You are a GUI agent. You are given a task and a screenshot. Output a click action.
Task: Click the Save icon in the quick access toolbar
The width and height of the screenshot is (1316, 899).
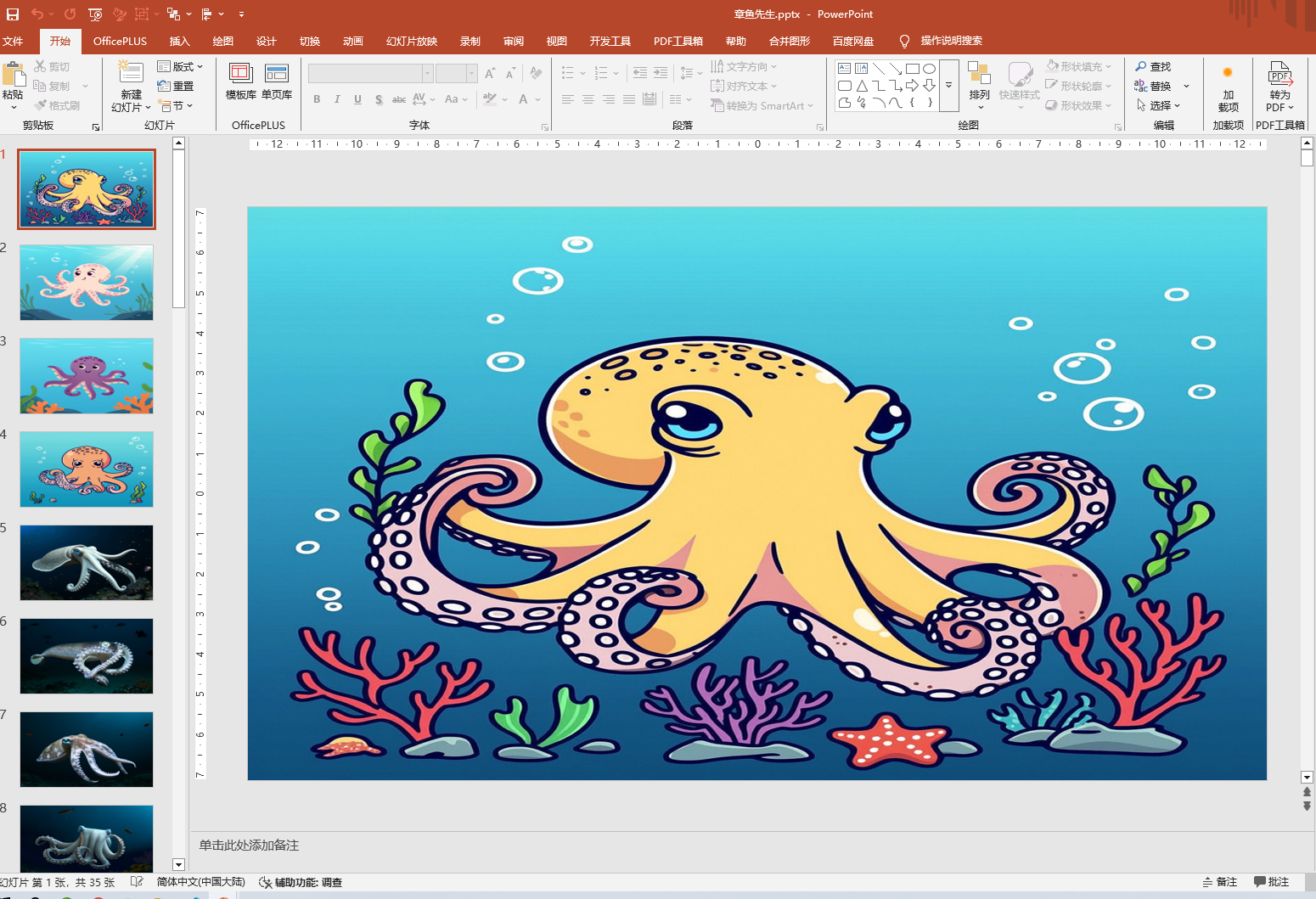[x=13, y=14]
